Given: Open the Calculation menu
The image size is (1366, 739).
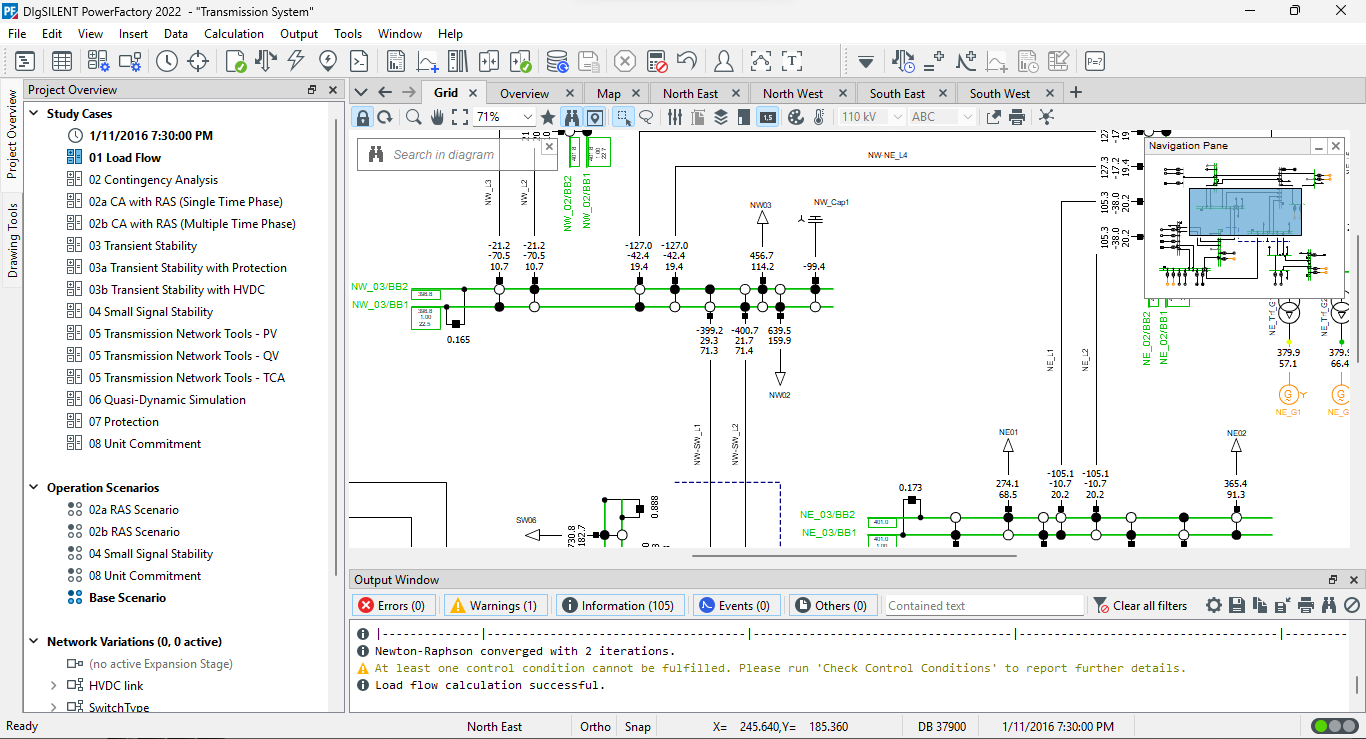Looking at the screenshot, I should coord(234,33).
